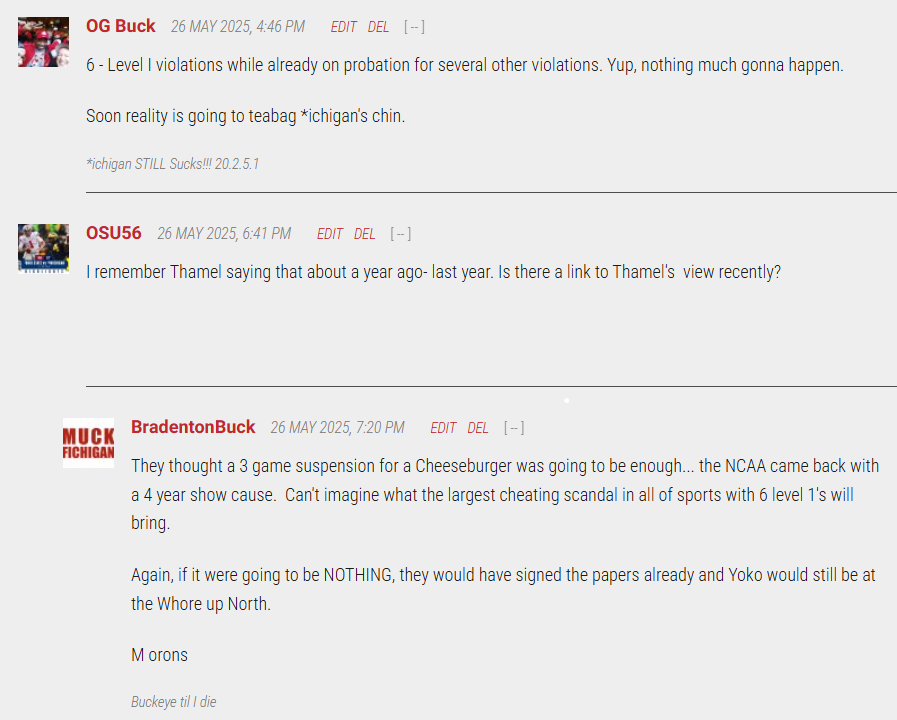Select OG Buck's signature text
897x720 pixels.
point(172,164)
